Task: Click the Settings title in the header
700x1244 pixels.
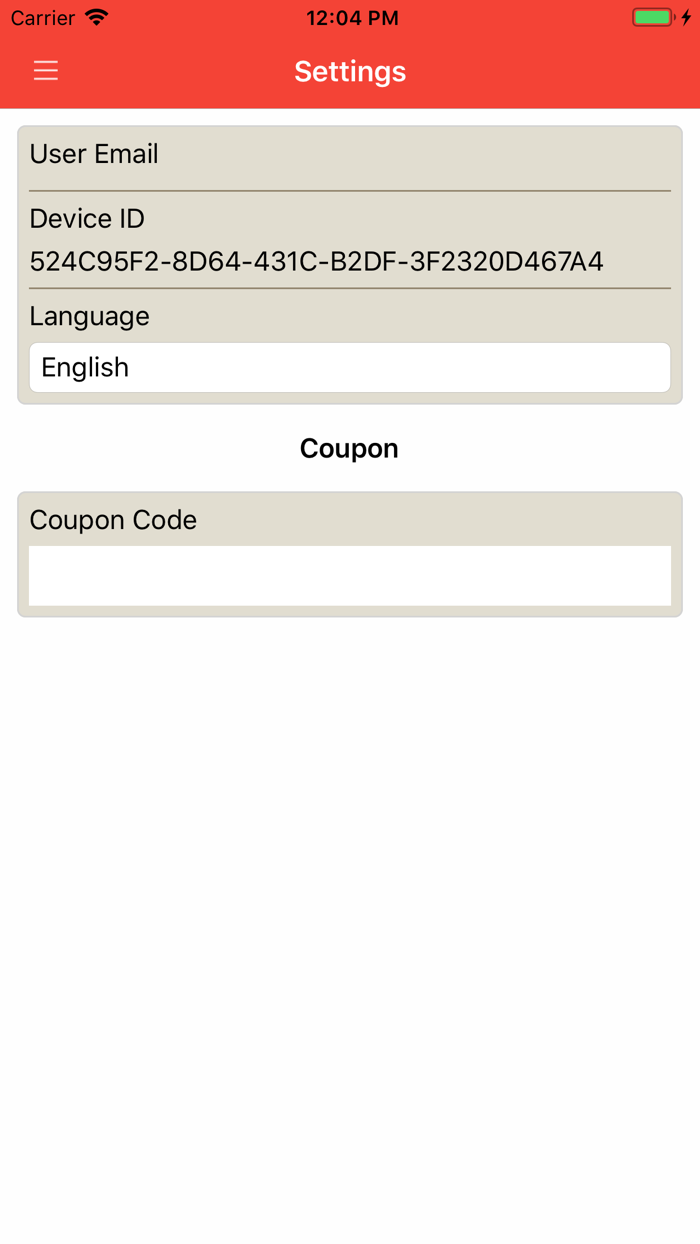Action: (x=349, y=71)
